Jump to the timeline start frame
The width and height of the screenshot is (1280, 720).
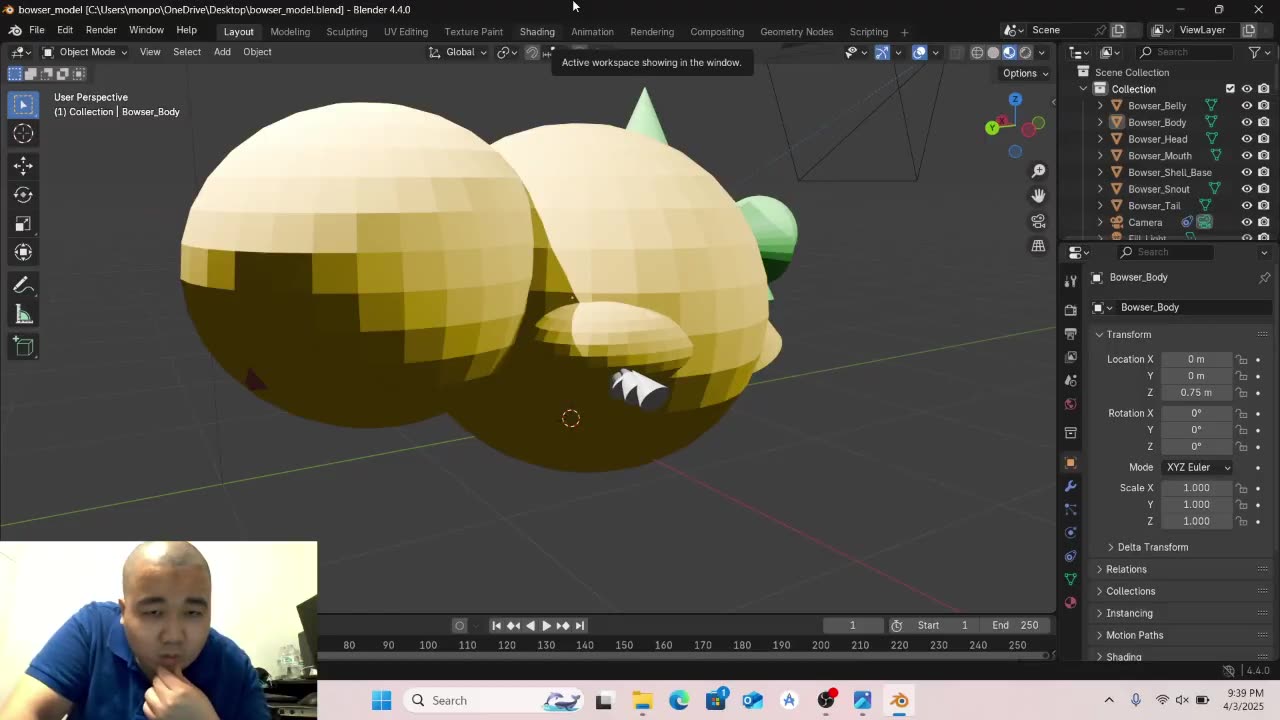[496, 625]
